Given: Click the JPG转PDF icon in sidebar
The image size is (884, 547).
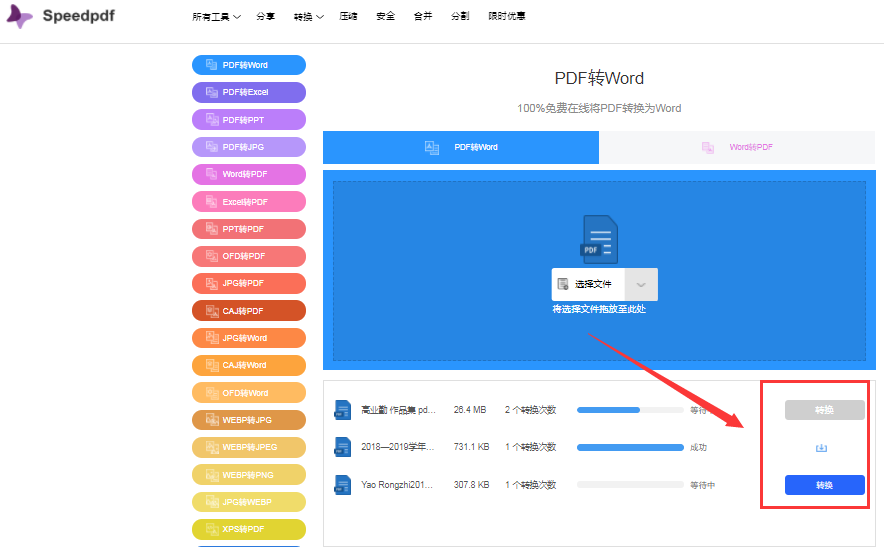Looking at the screenshot, I should click(211, 283).
